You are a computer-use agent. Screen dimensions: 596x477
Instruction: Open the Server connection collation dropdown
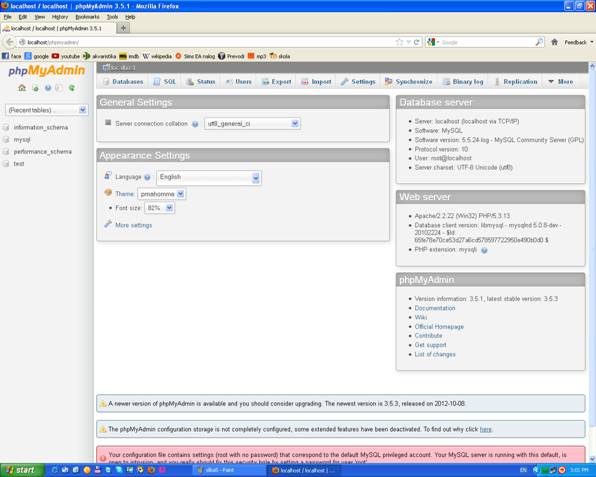(252, 124)
